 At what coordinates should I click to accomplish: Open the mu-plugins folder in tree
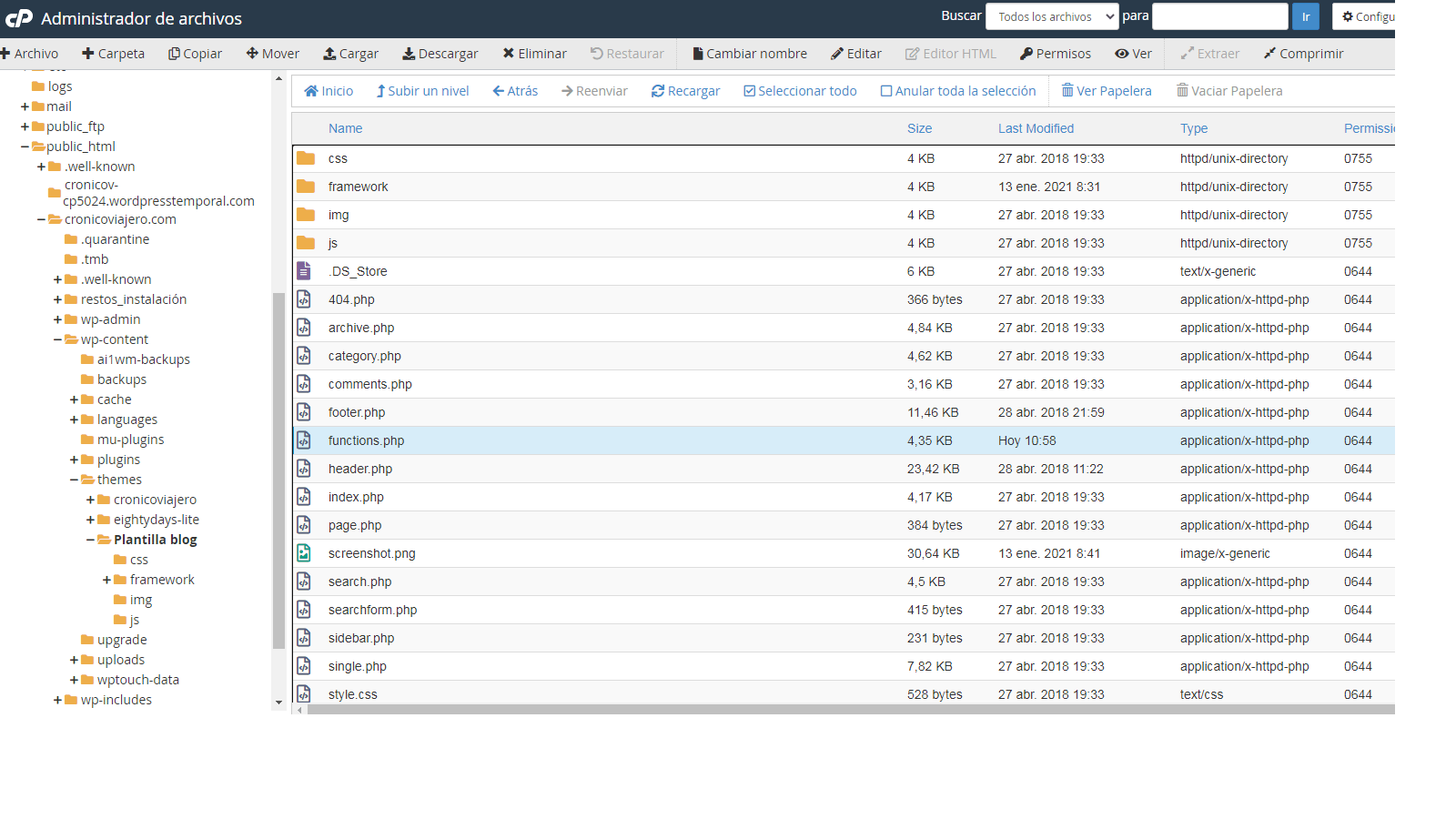click(x=123, y=440)
